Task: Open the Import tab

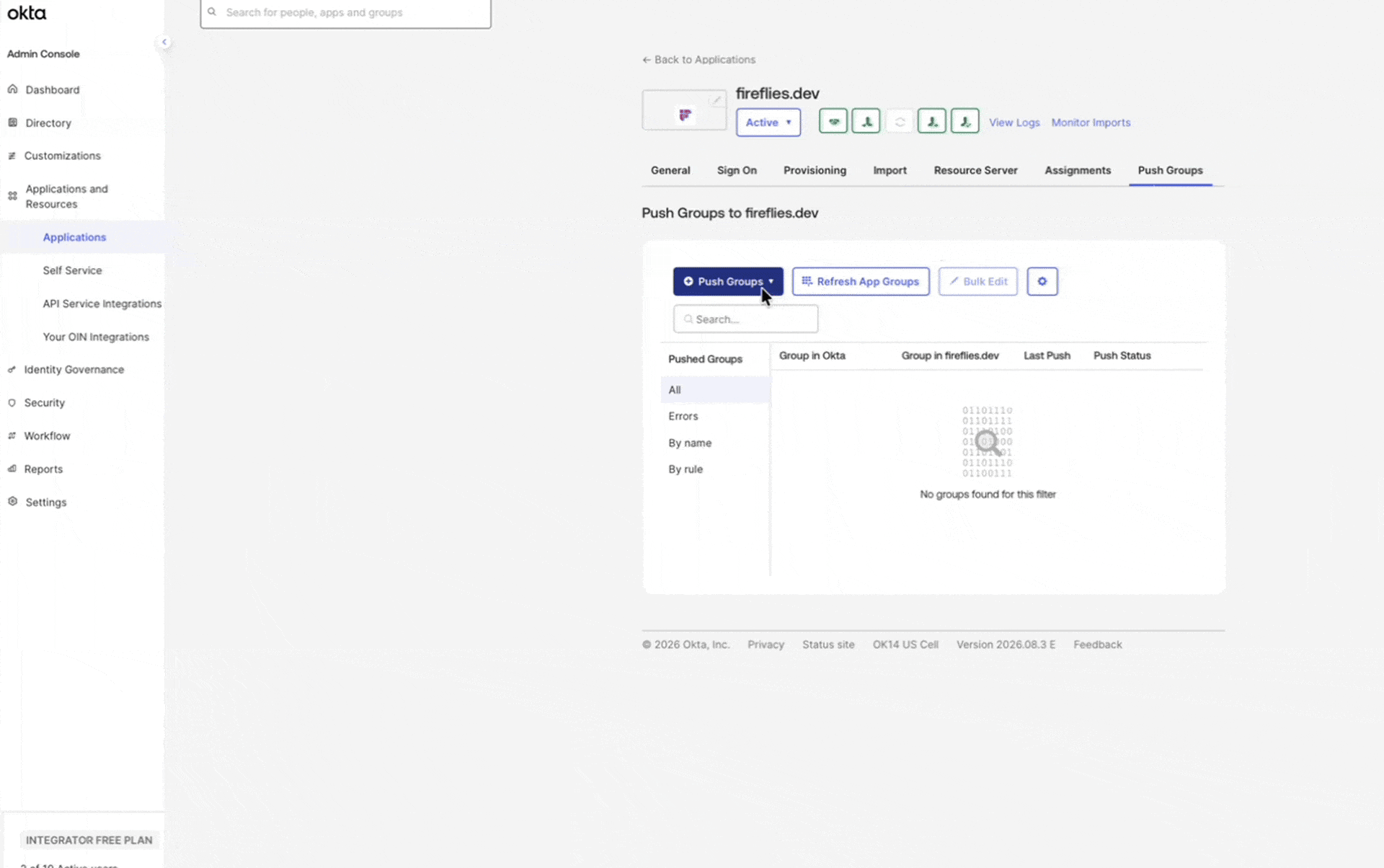Action: pyautogui.click(x=890, y=170)
